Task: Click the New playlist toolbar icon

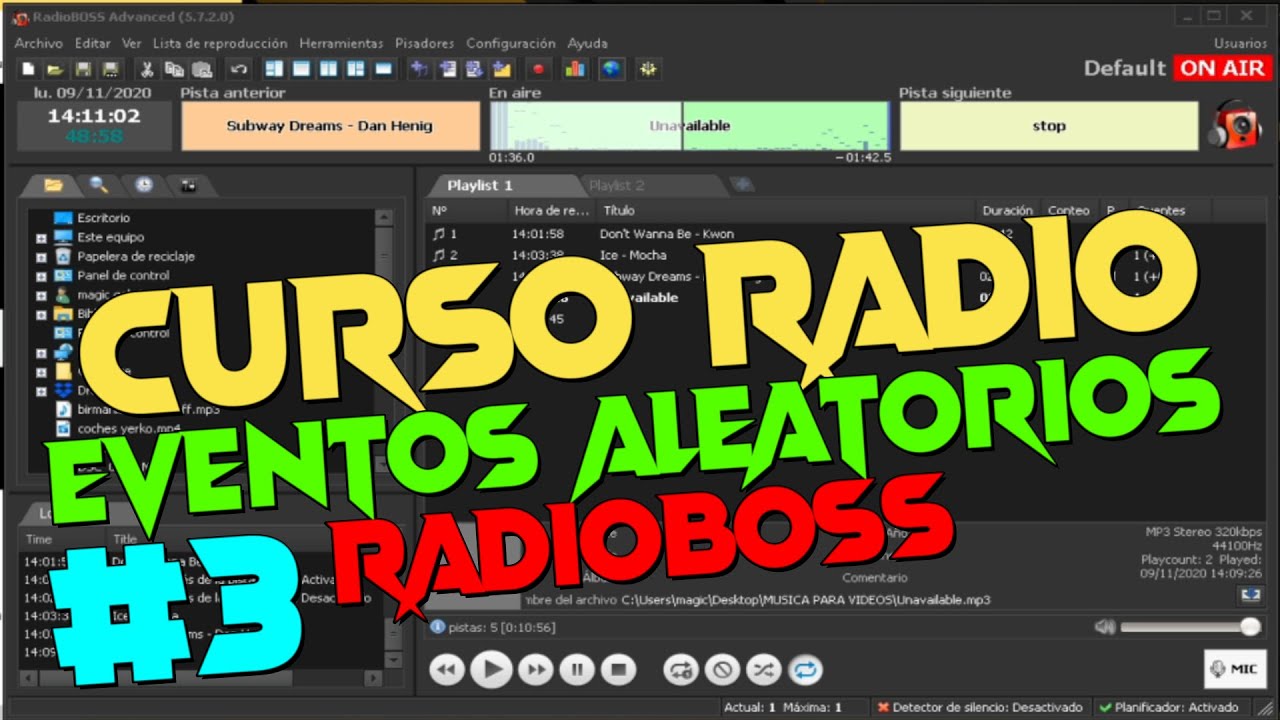Action: [29, 69]
